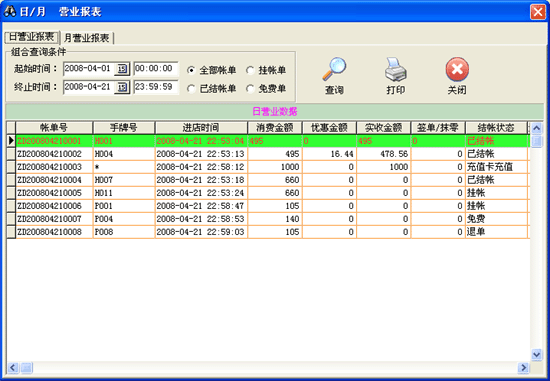Select row ZD200804210003 in the table
Screen dimensions: 550x381
coord(268,167)
